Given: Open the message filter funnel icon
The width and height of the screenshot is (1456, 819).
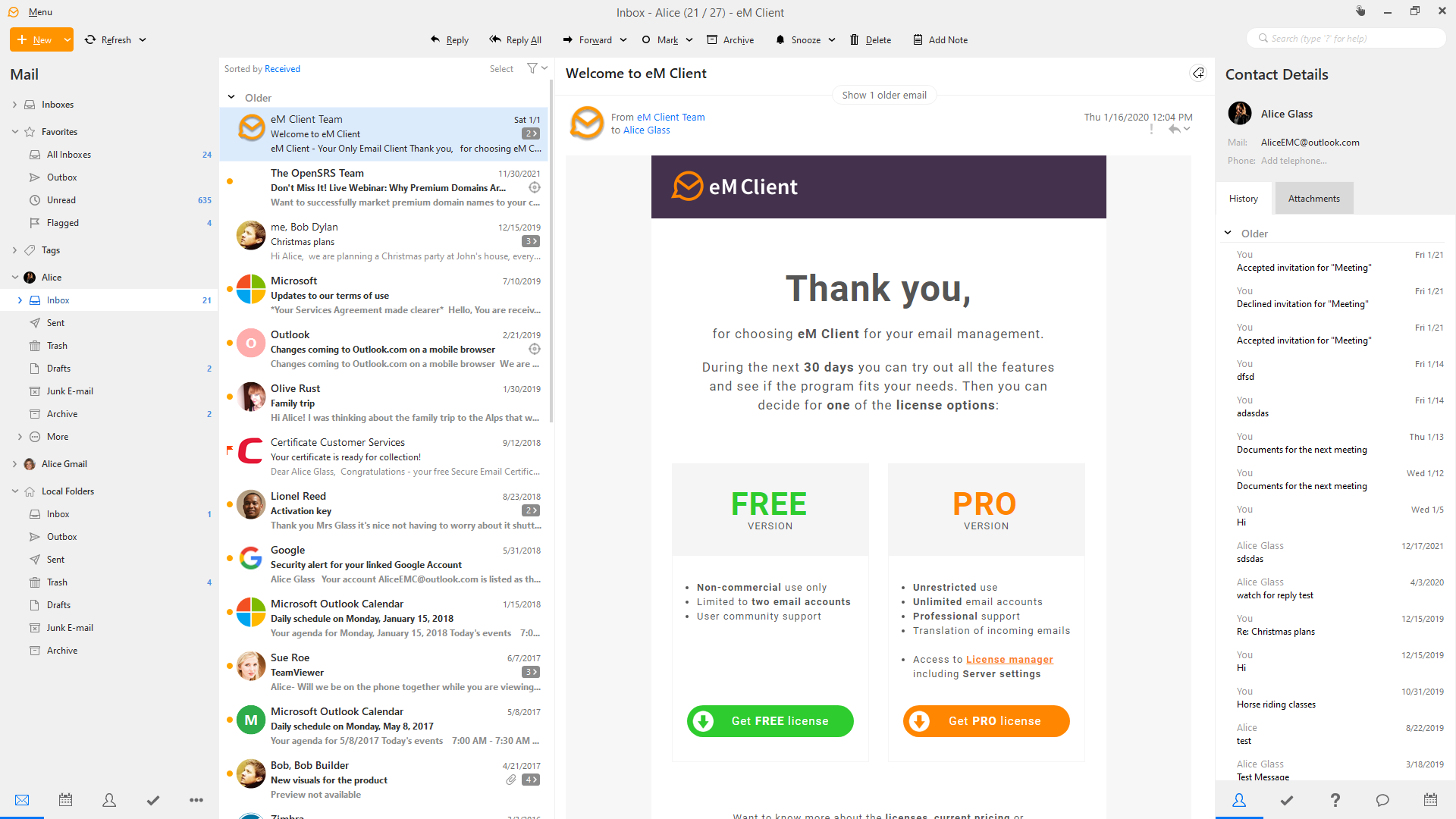Looking at the screenshot, I should (x=532, y=68).
